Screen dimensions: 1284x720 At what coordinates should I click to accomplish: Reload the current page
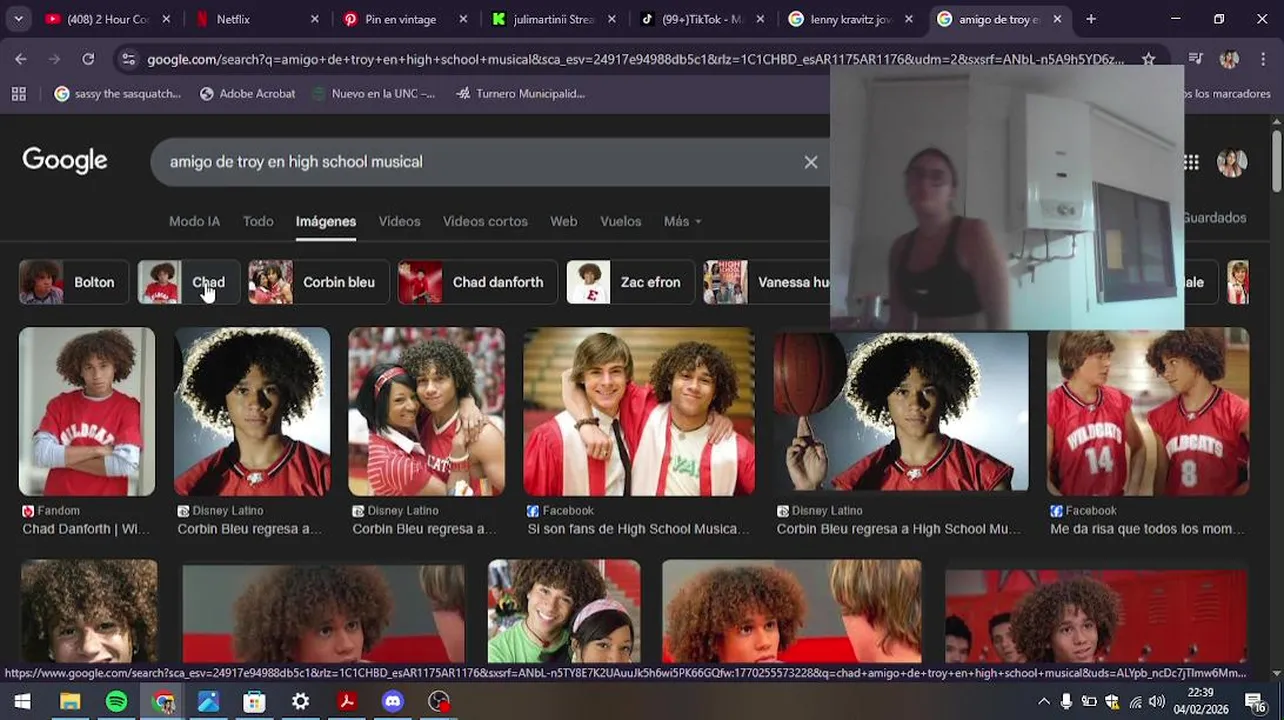point(88,59)
